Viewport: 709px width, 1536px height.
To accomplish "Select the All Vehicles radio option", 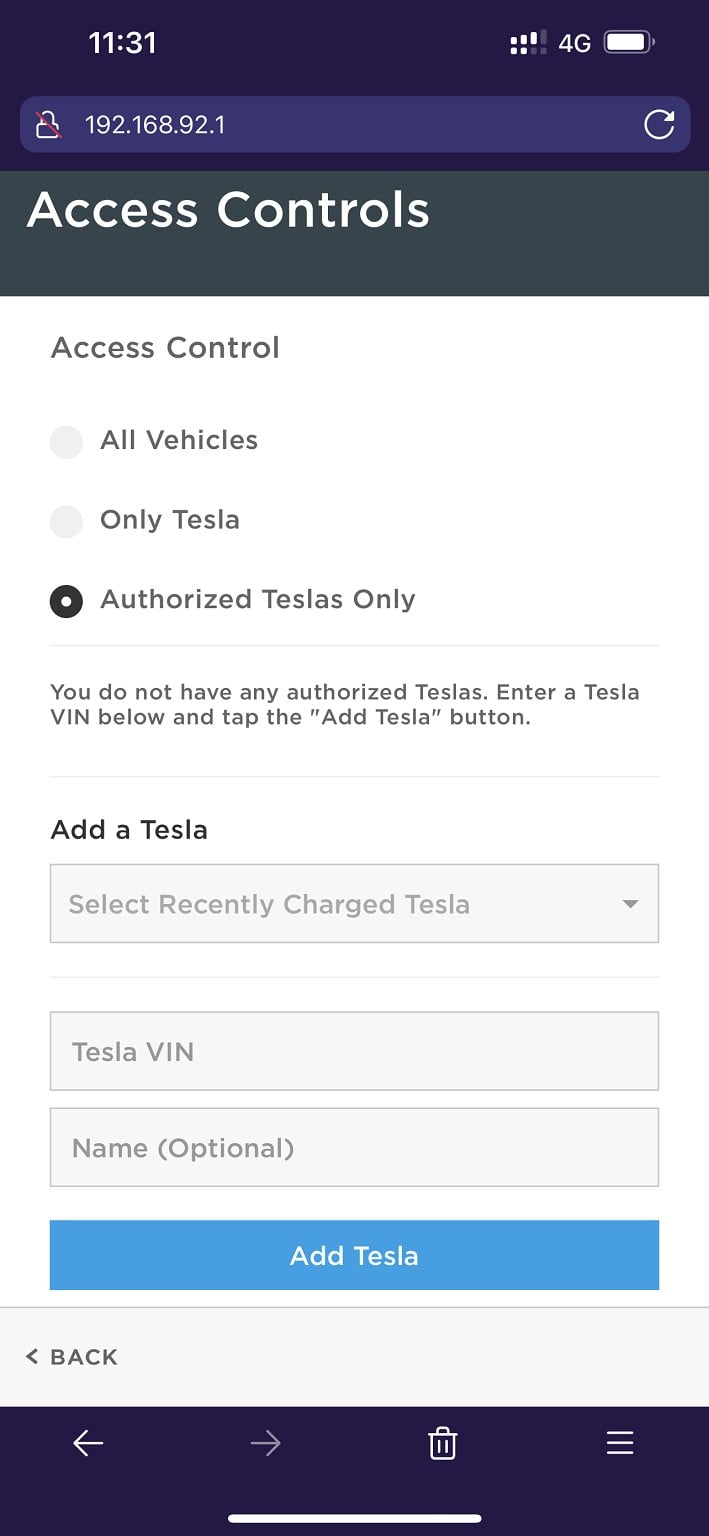I will coord(66,441).
